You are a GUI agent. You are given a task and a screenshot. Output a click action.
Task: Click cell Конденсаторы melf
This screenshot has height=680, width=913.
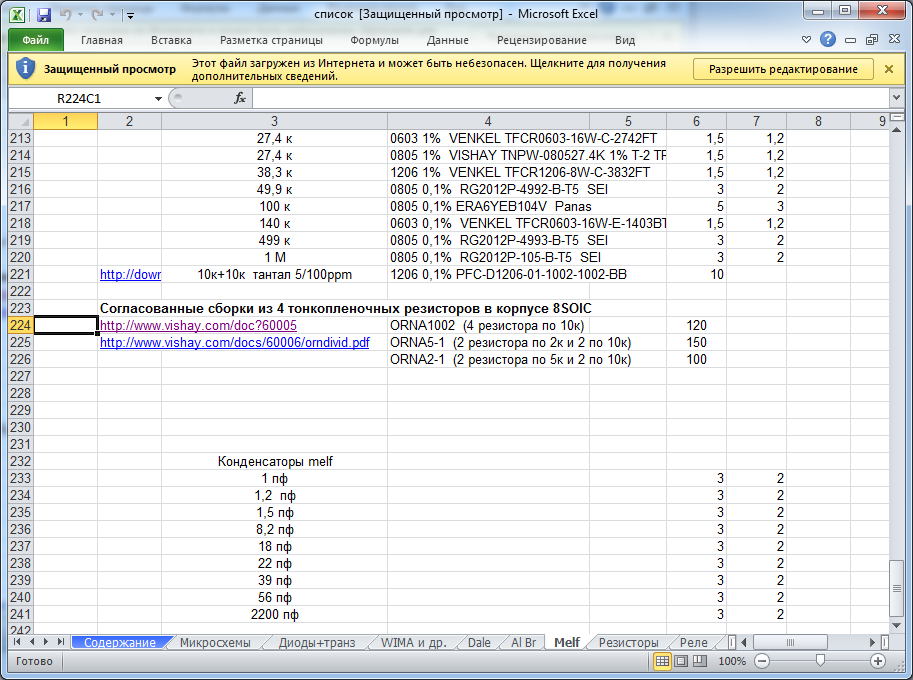tap(275, 461)
